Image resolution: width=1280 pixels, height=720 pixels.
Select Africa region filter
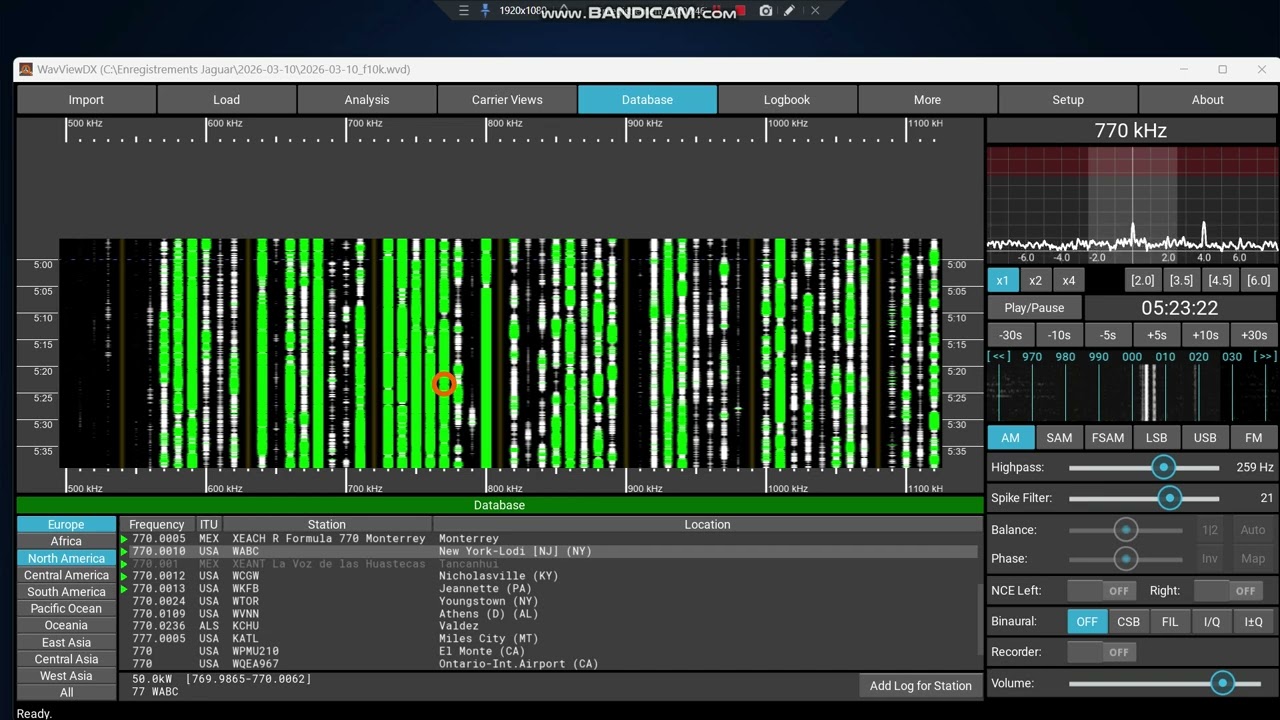[66, 542]
